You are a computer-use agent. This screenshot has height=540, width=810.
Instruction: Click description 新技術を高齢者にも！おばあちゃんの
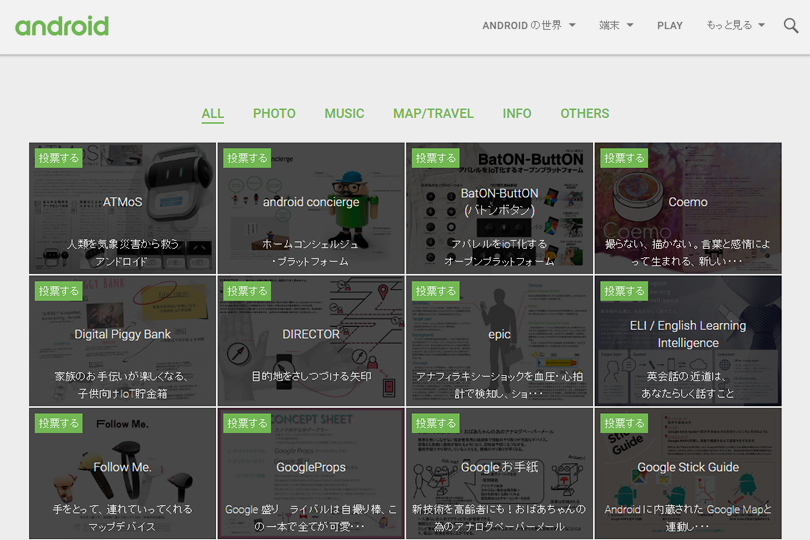tap(500, 518)
